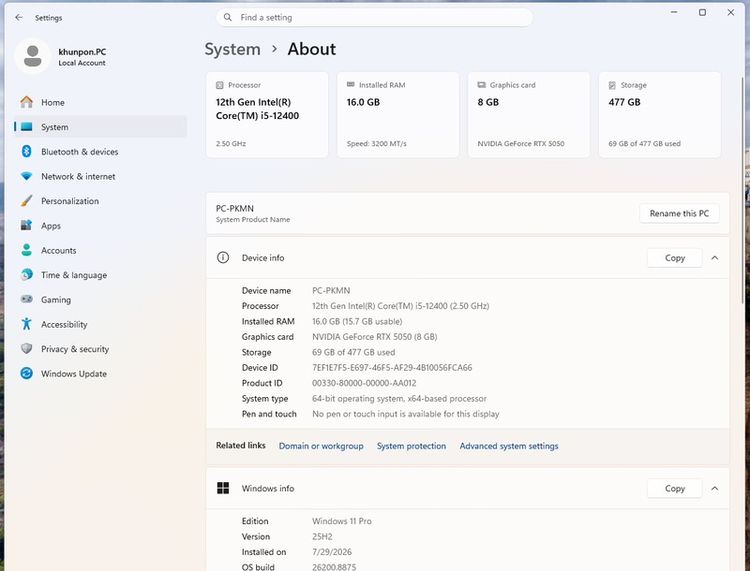The width and height of the screenshot is (750, 571).
Task: Click the vertical scrollbar on right
Action: (x=742, y=190)
